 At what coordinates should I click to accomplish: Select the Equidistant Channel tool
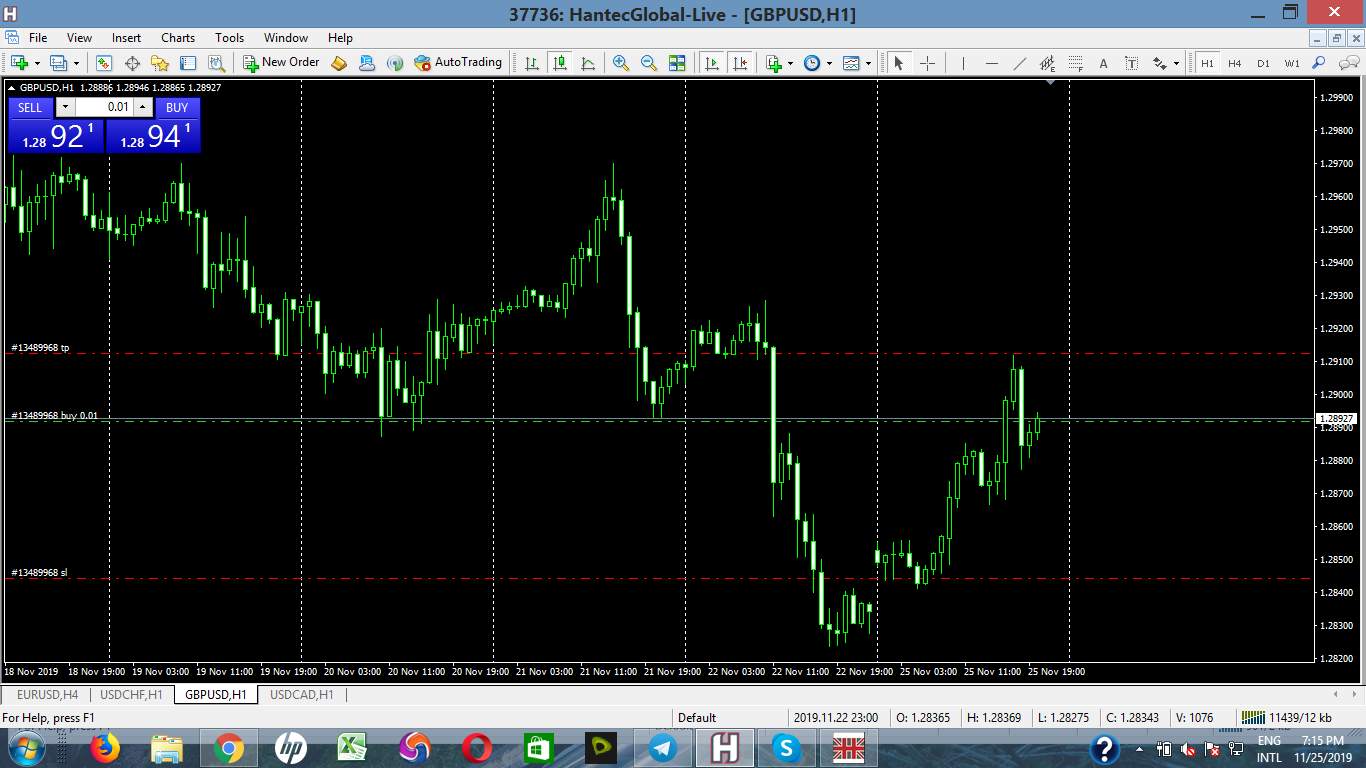[x=1047, y=63]
